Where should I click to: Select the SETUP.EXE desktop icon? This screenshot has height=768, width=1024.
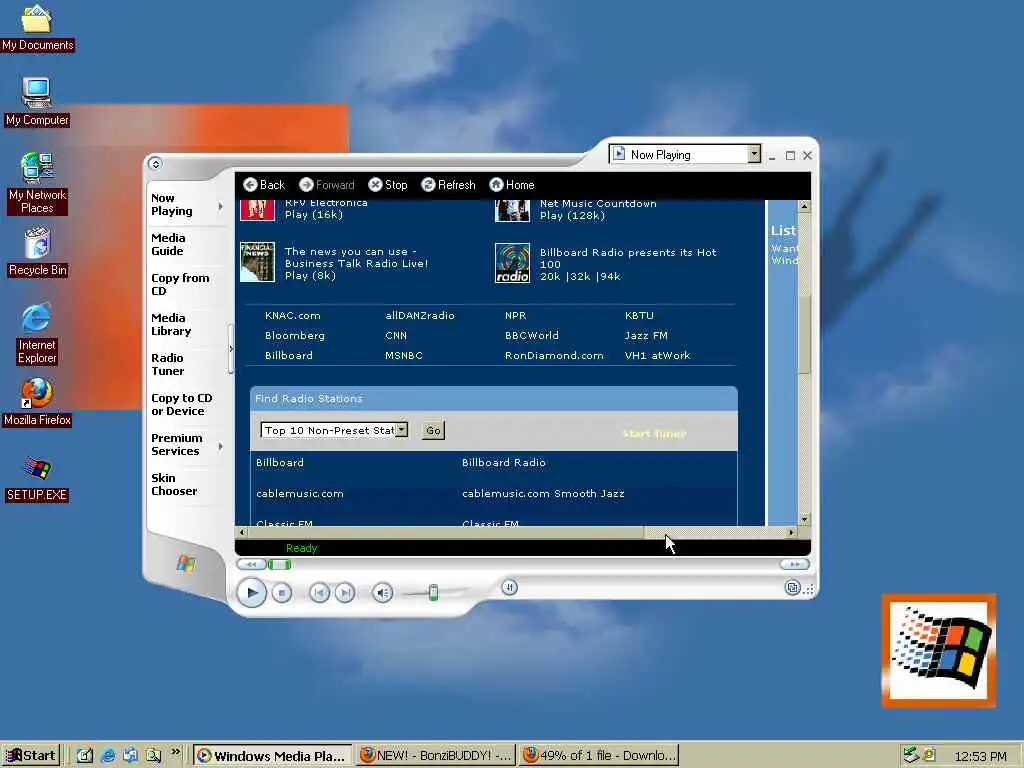(37, 479)
